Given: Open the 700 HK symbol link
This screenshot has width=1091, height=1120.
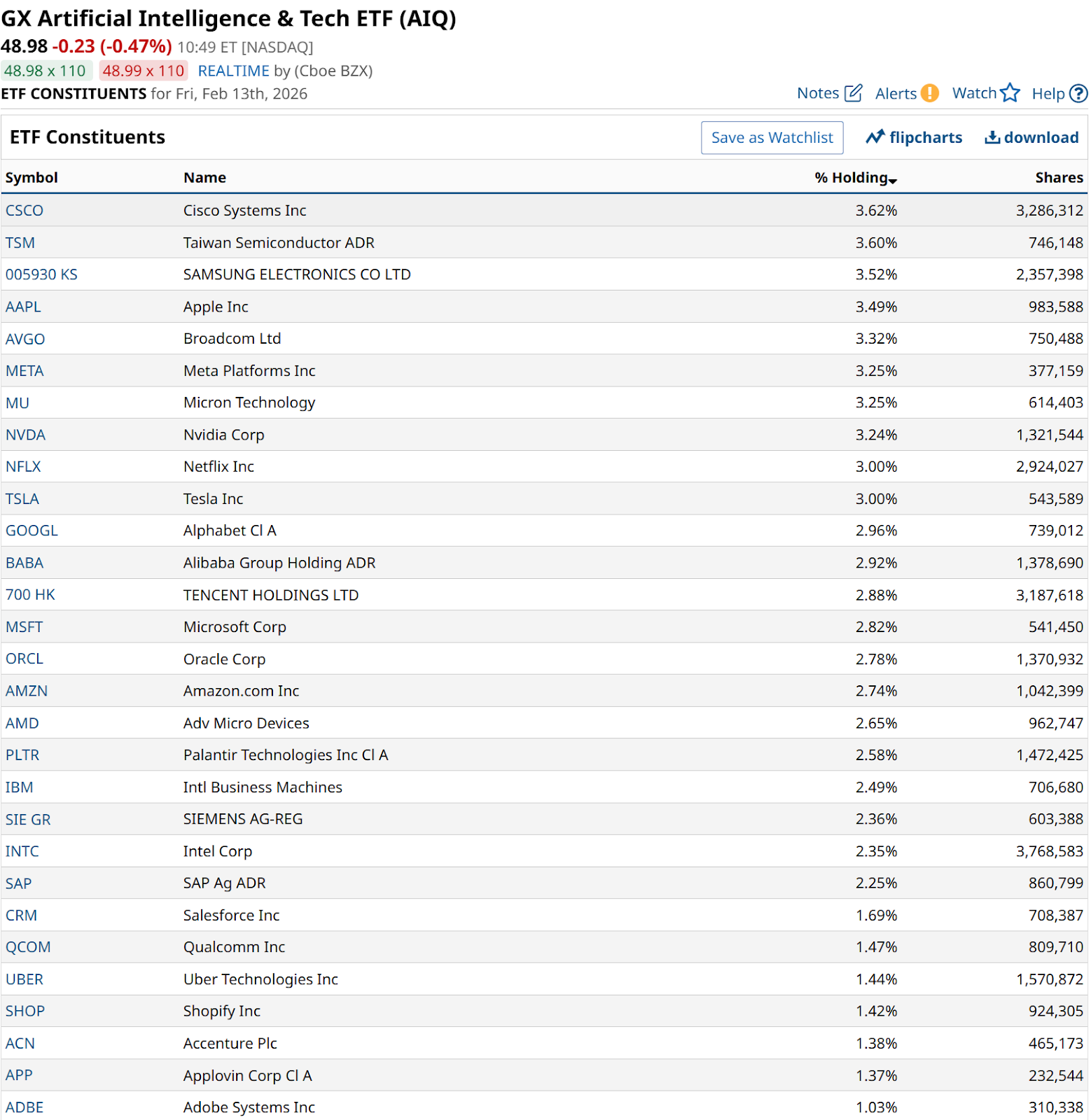Looking at the screenshot, I should click(30, 595).
